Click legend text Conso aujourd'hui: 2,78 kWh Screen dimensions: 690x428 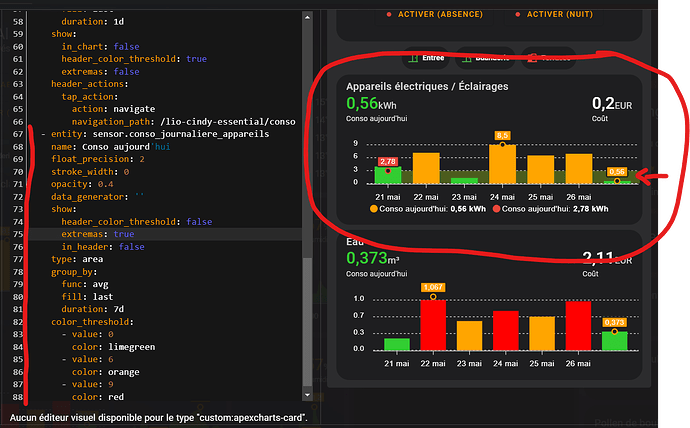(x=555, y=209)
